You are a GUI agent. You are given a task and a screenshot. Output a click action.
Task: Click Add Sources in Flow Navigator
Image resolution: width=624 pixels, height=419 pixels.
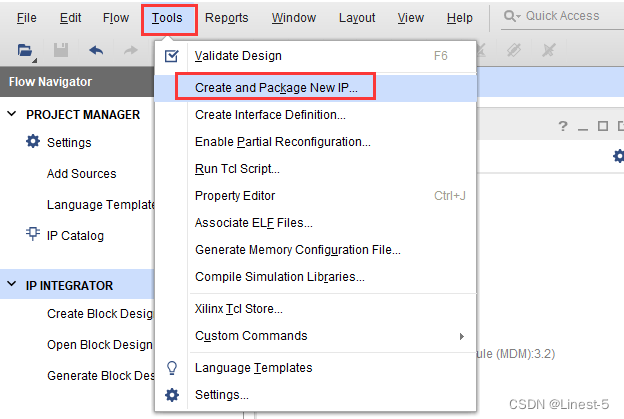[x=81, y=174]
